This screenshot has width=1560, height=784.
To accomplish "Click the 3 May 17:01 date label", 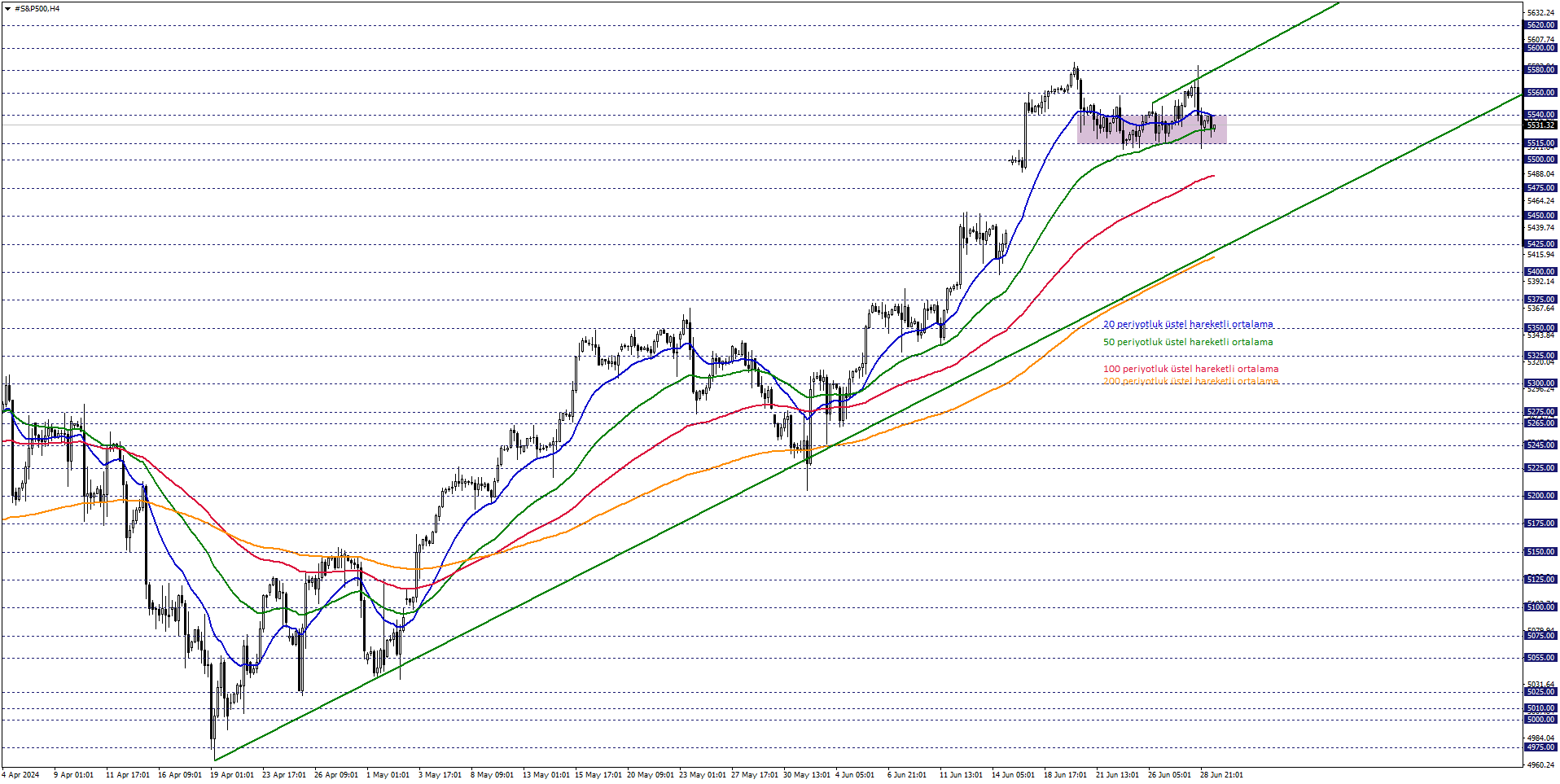I will (x=440, y=775).
